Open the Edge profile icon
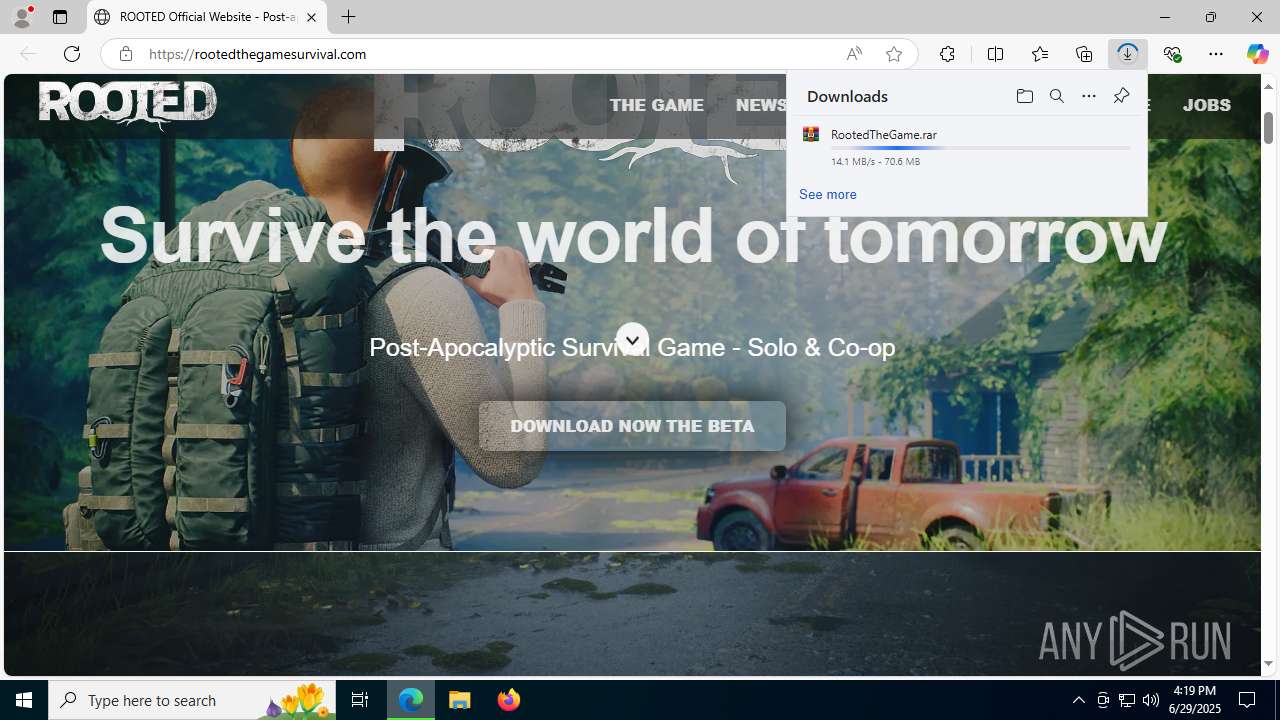Image resolution: width=1280 pixels, height=720 pixels. 22,17
